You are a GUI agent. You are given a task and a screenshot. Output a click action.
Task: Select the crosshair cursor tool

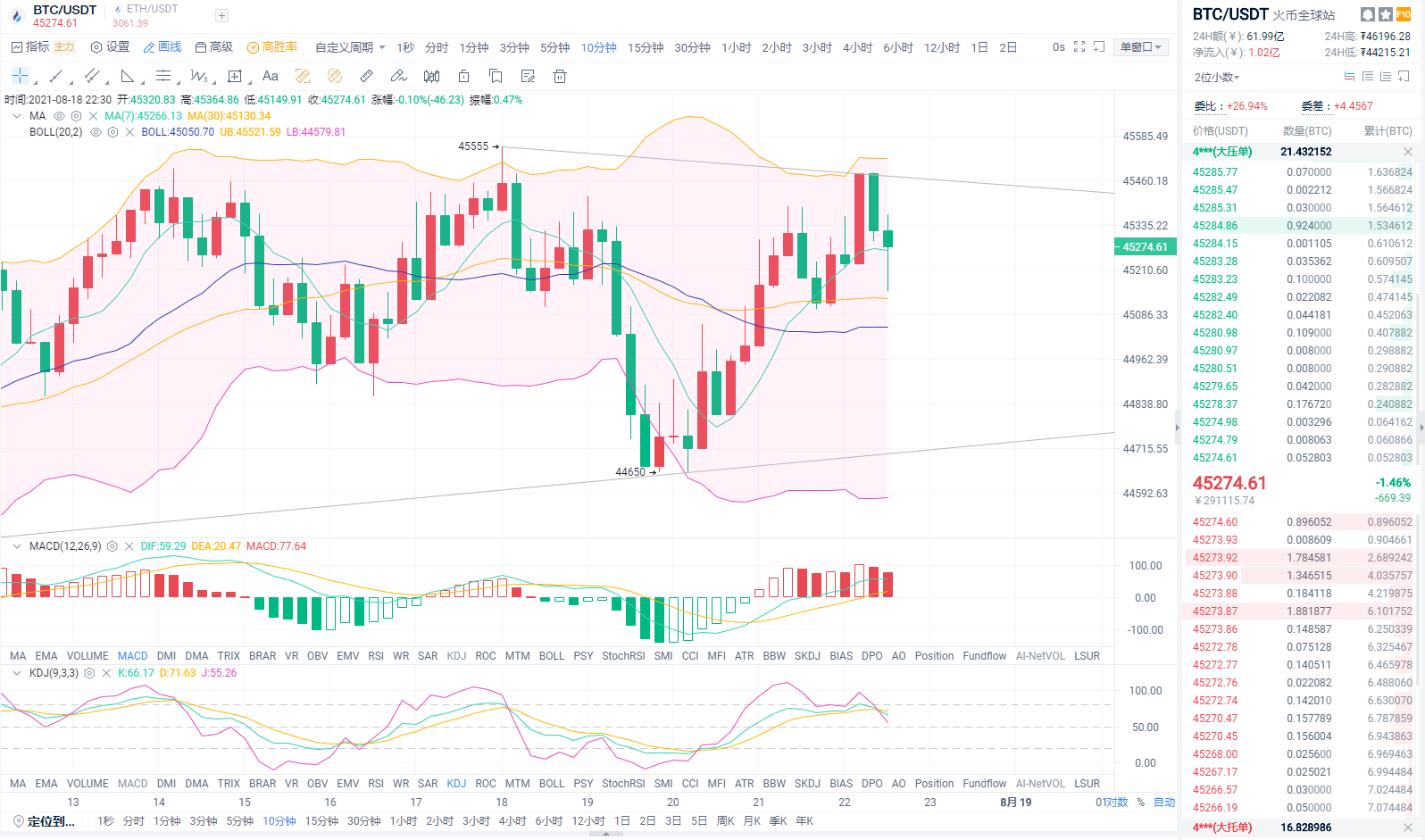tap(21, 76)
